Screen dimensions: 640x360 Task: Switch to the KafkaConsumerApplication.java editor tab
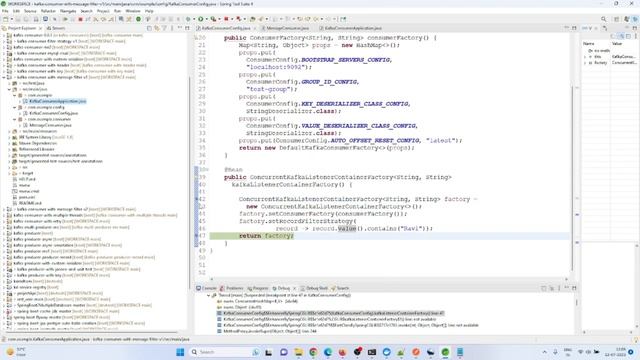[x=353, y=28]
